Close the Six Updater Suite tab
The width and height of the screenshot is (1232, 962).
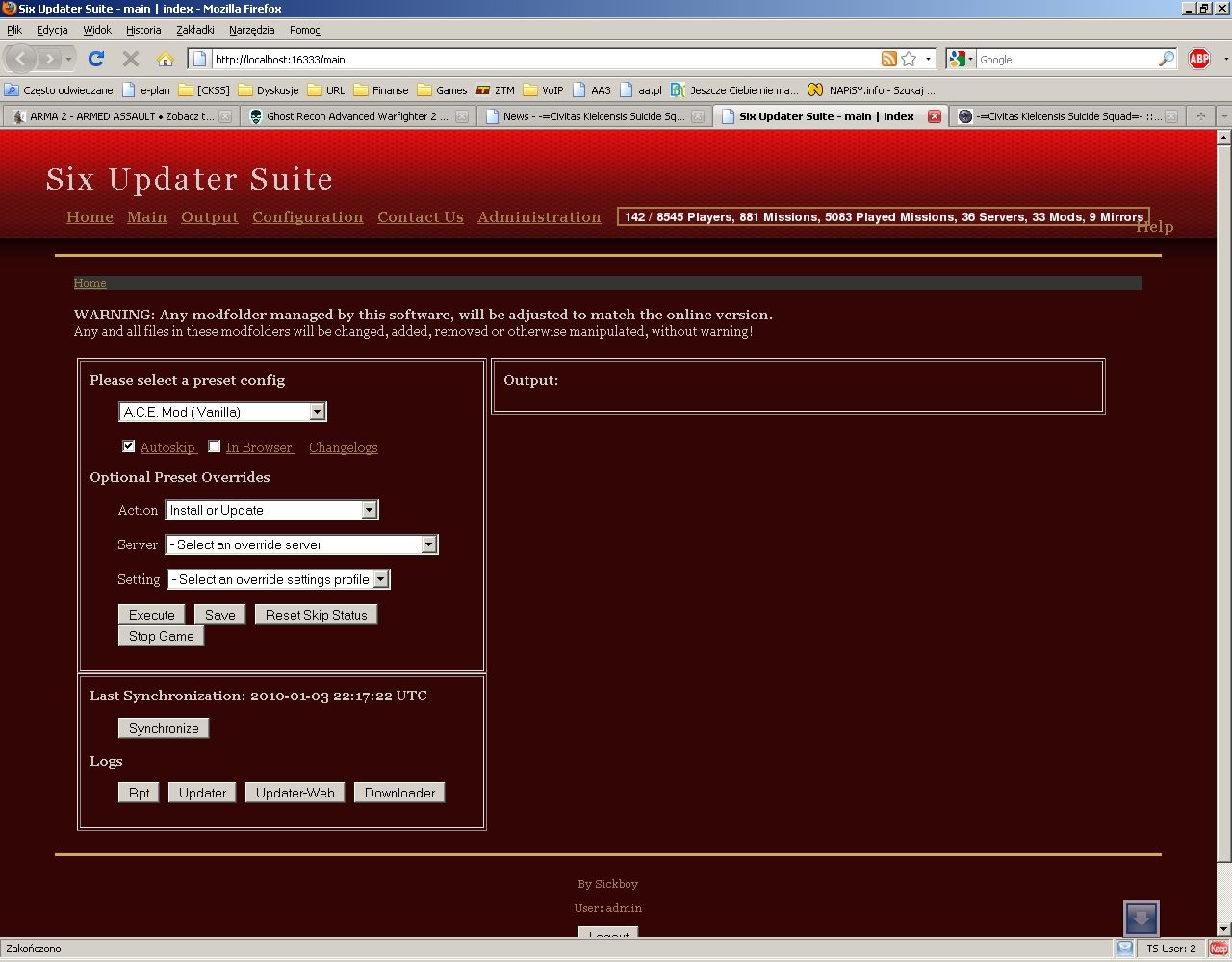click(x=934, y=116)
